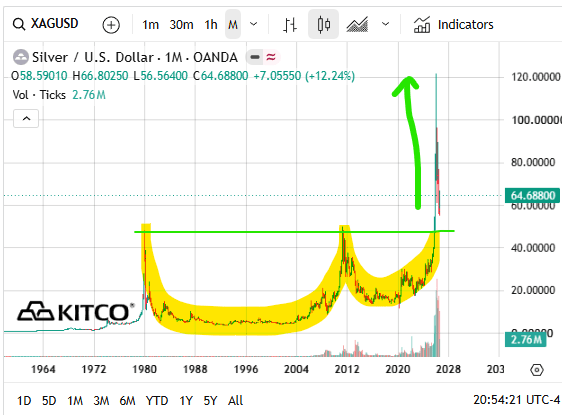Viewport: 562px width, 415px height.
Task: Click the 20:54:21 UTC-4 timezone clock
Action: pos(516,400)
